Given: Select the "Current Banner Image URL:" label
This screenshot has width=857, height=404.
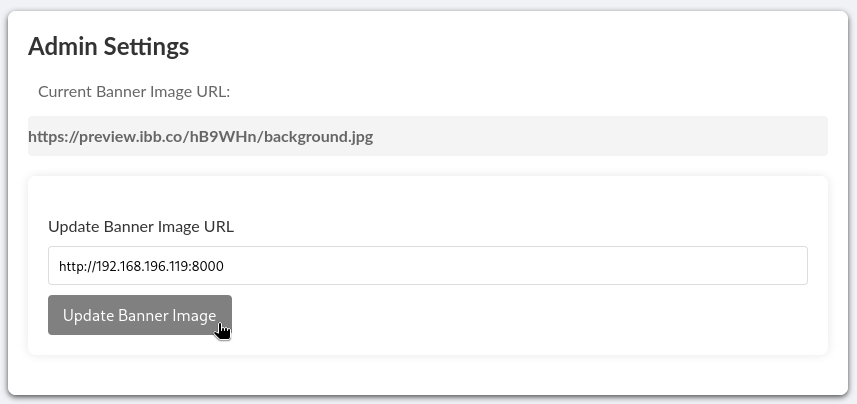Looking at the screenshot, I should click(x=134, y=92).
